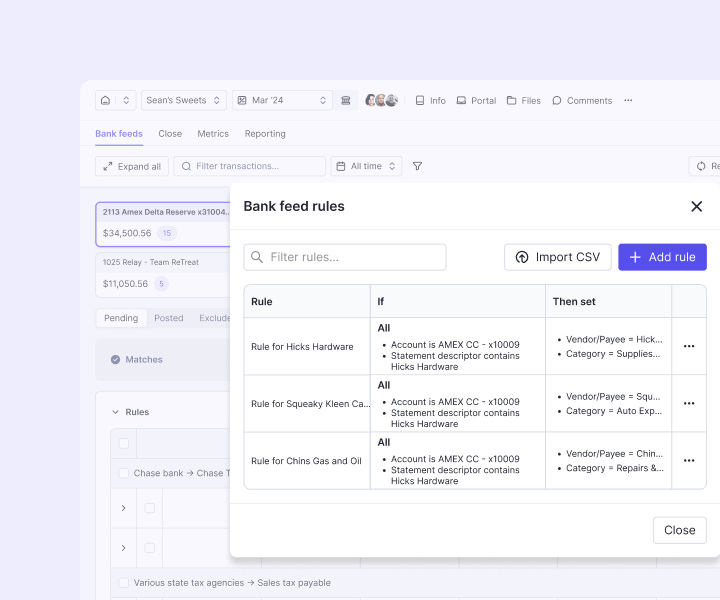Switch to the Excluded transactions tab
Screen dimensions: 720x600
click(x=214, y=318)
